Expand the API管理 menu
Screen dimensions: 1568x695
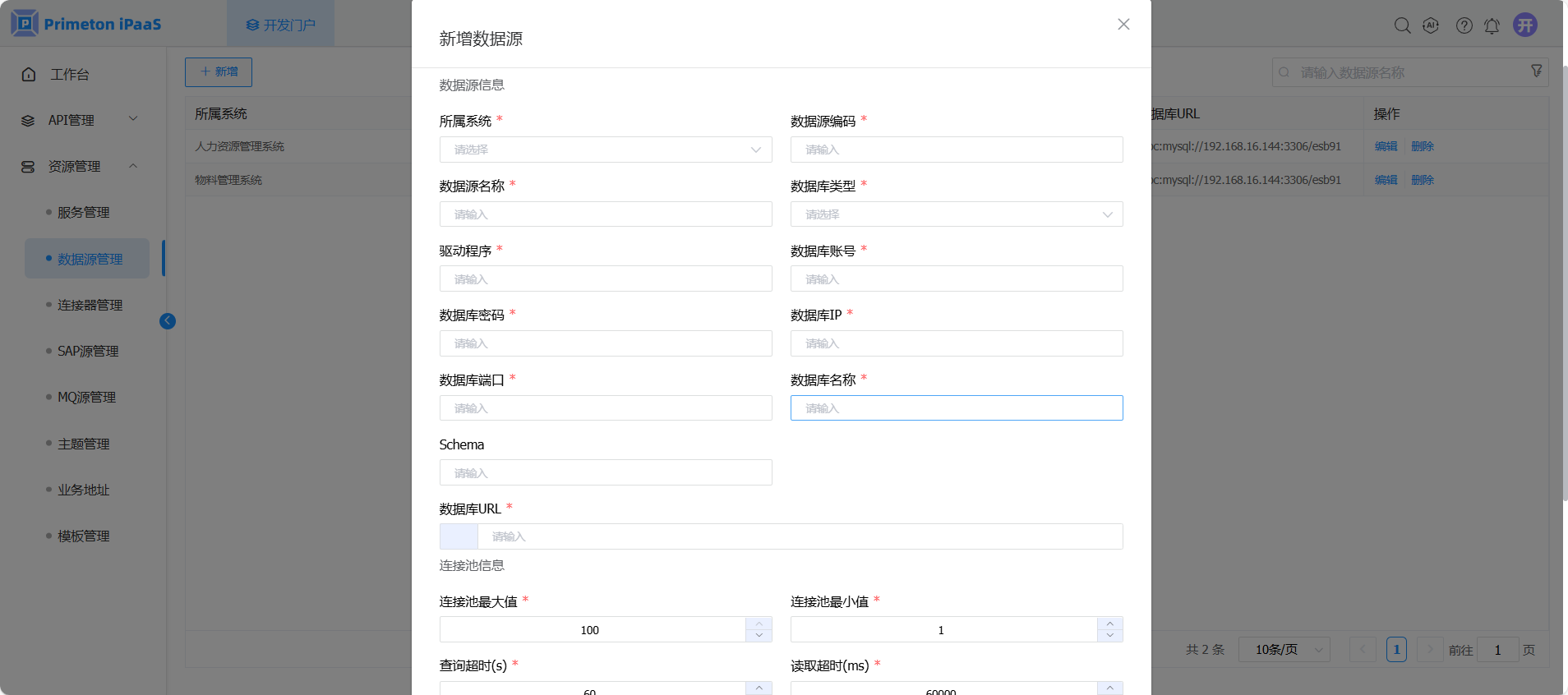tap(81, 120)
